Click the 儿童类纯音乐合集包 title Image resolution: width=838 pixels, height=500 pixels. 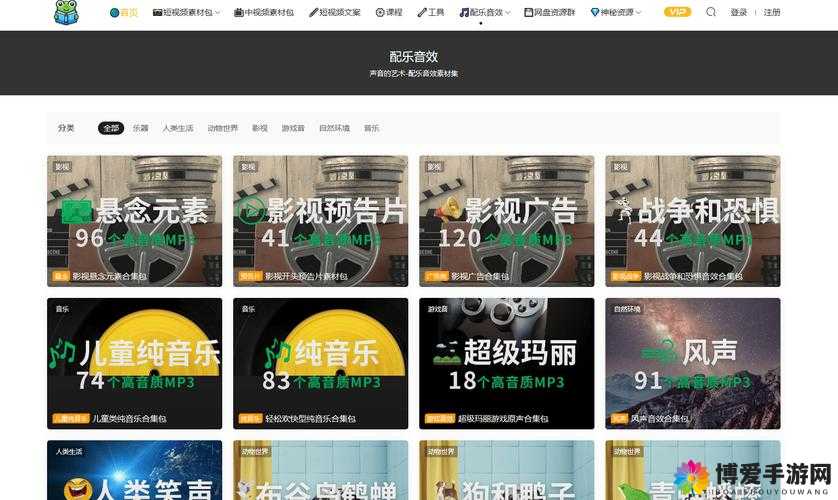[129, 418]
